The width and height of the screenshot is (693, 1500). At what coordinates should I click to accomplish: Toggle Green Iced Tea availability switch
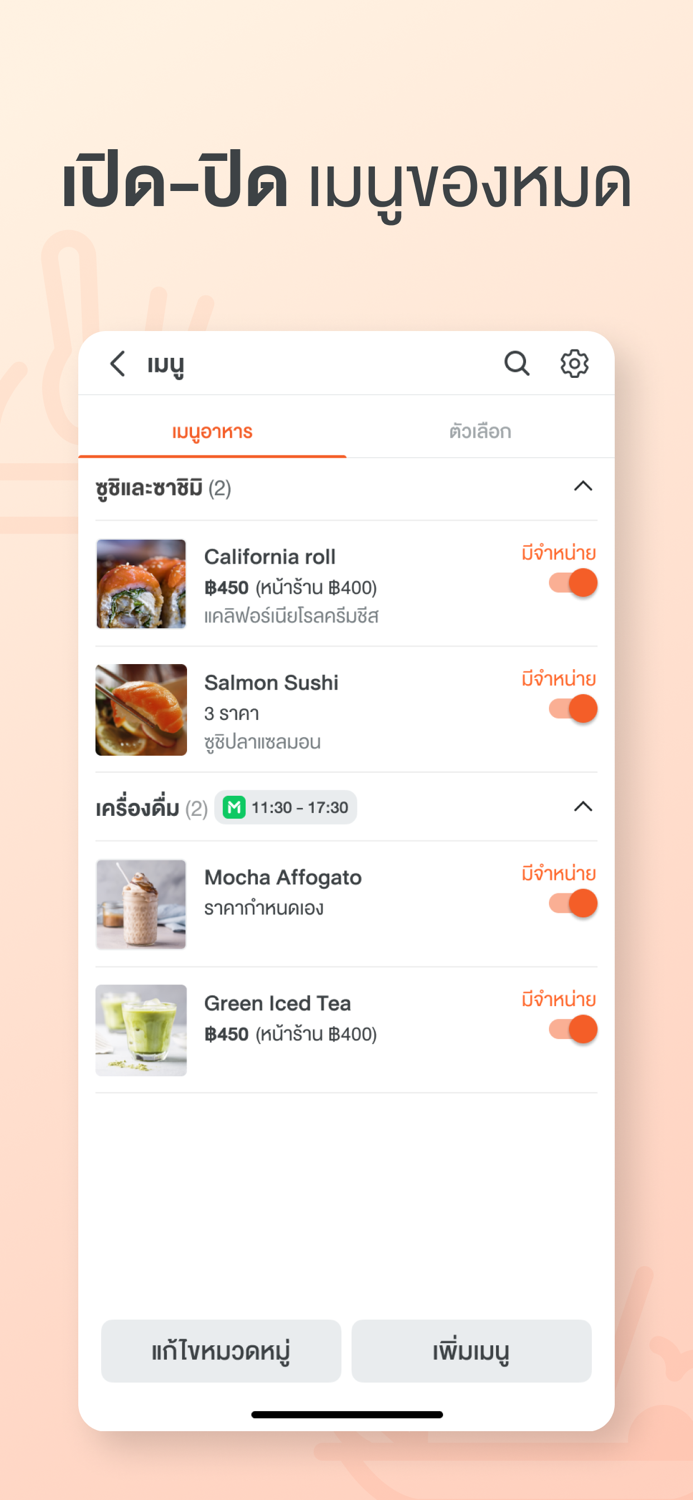pyautogui.click(x=573, y=1030)
